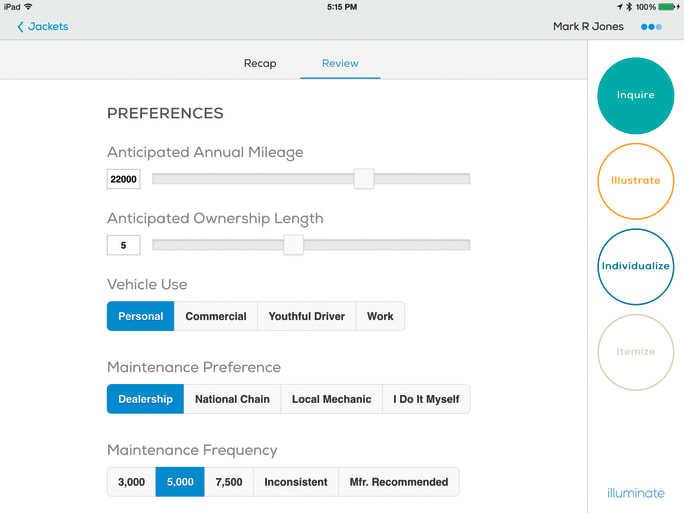Select the Individualize circle
This screenshot has width=684, height=513.
pyautogui.click(x=635, y=267)
